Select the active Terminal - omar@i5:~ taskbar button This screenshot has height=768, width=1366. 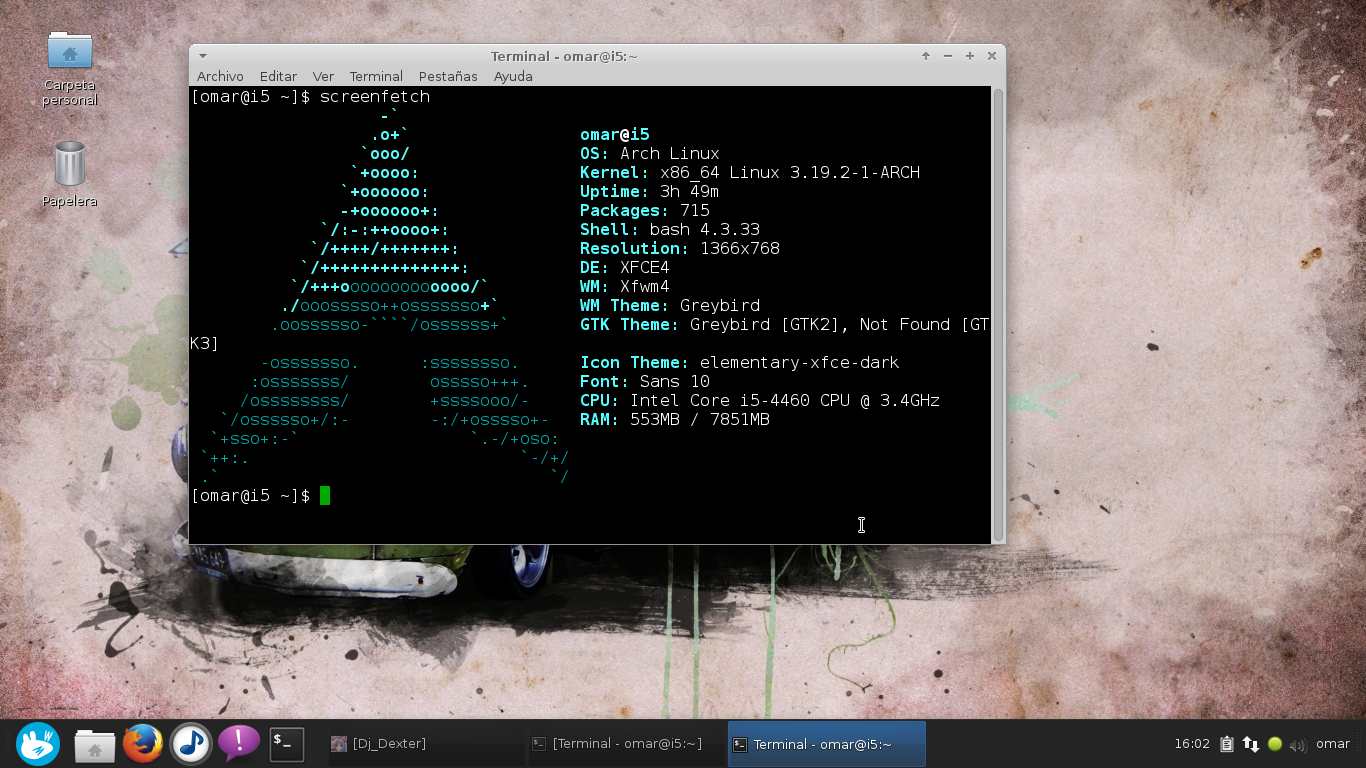(827, 744)
